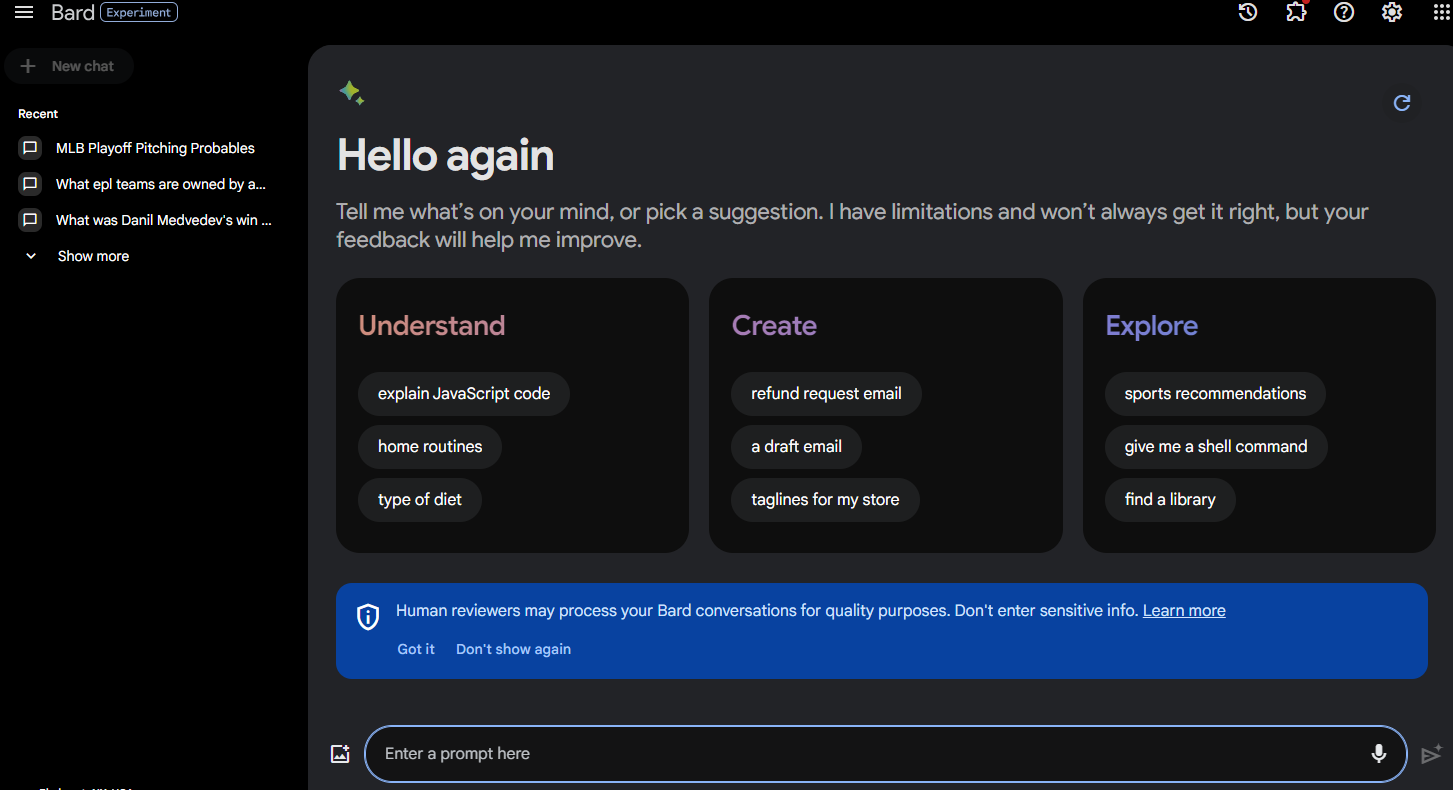Image resolution: width=1453 pixels, height=790 pixels.
Task: Expand Show more recent chats
Action: click(93, 256)
